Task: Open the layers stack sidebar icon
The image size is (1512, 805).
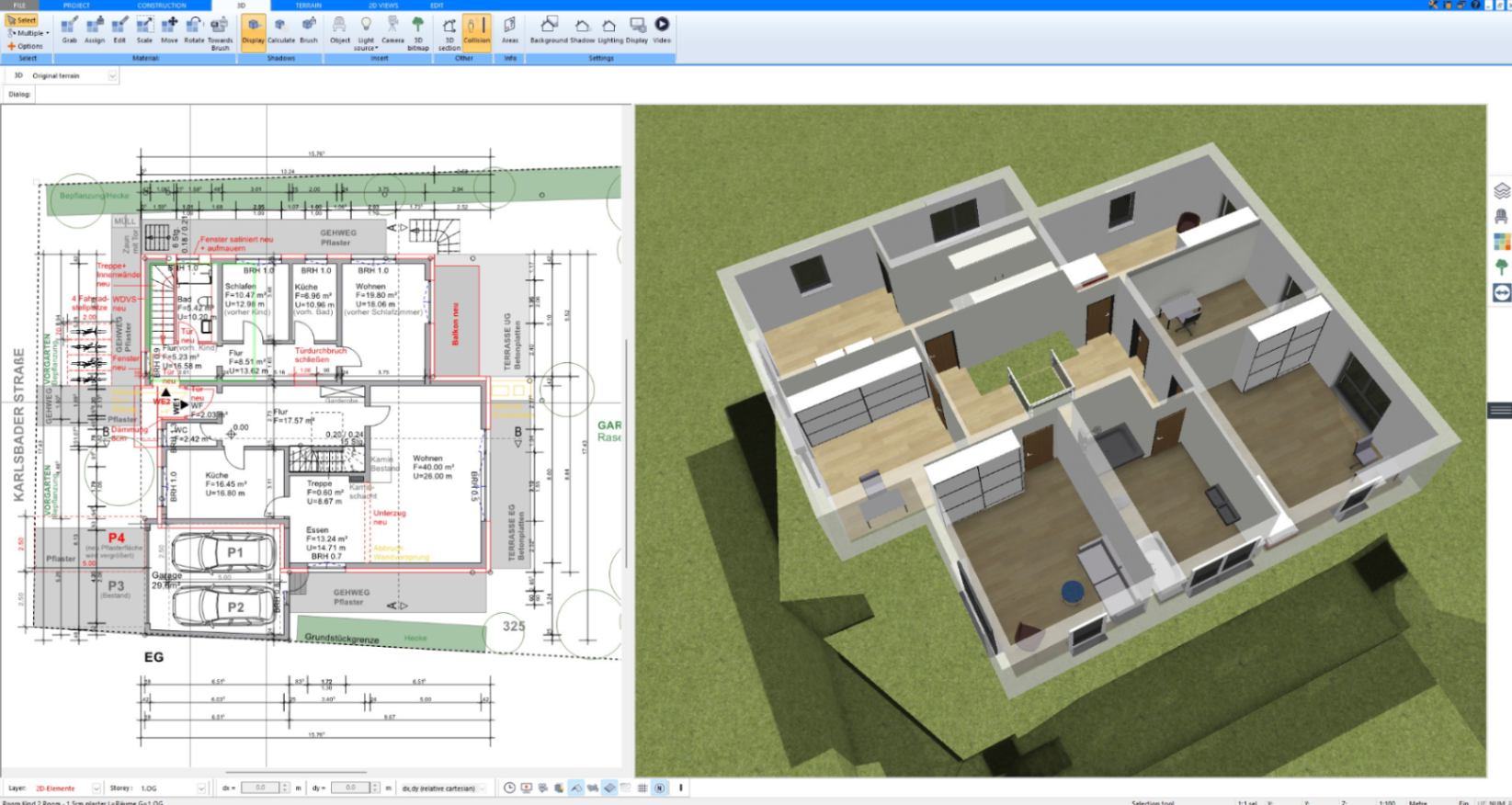Action: 1502,191
